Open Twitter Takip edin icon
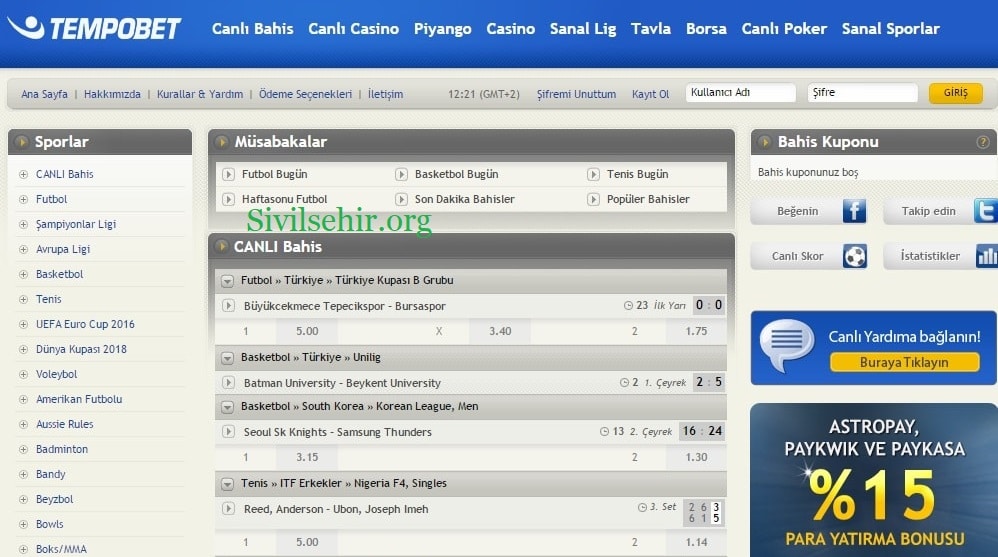The width and height of the screenshot is (998, 557). click(x=985, y=211)
